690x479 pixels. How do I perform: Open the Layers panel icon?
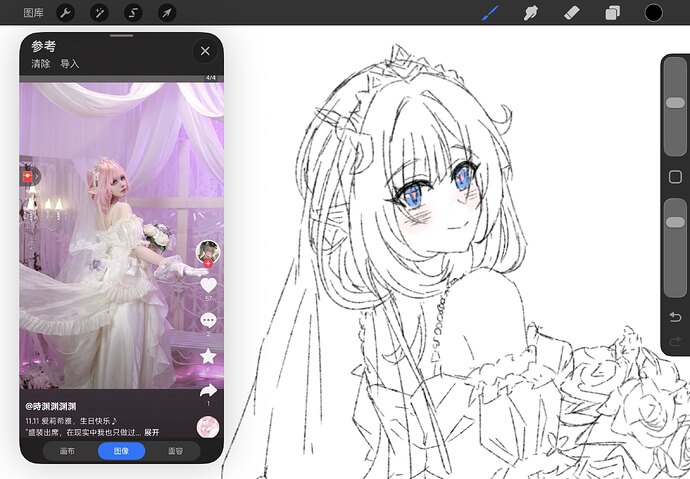tap(613, 12)
